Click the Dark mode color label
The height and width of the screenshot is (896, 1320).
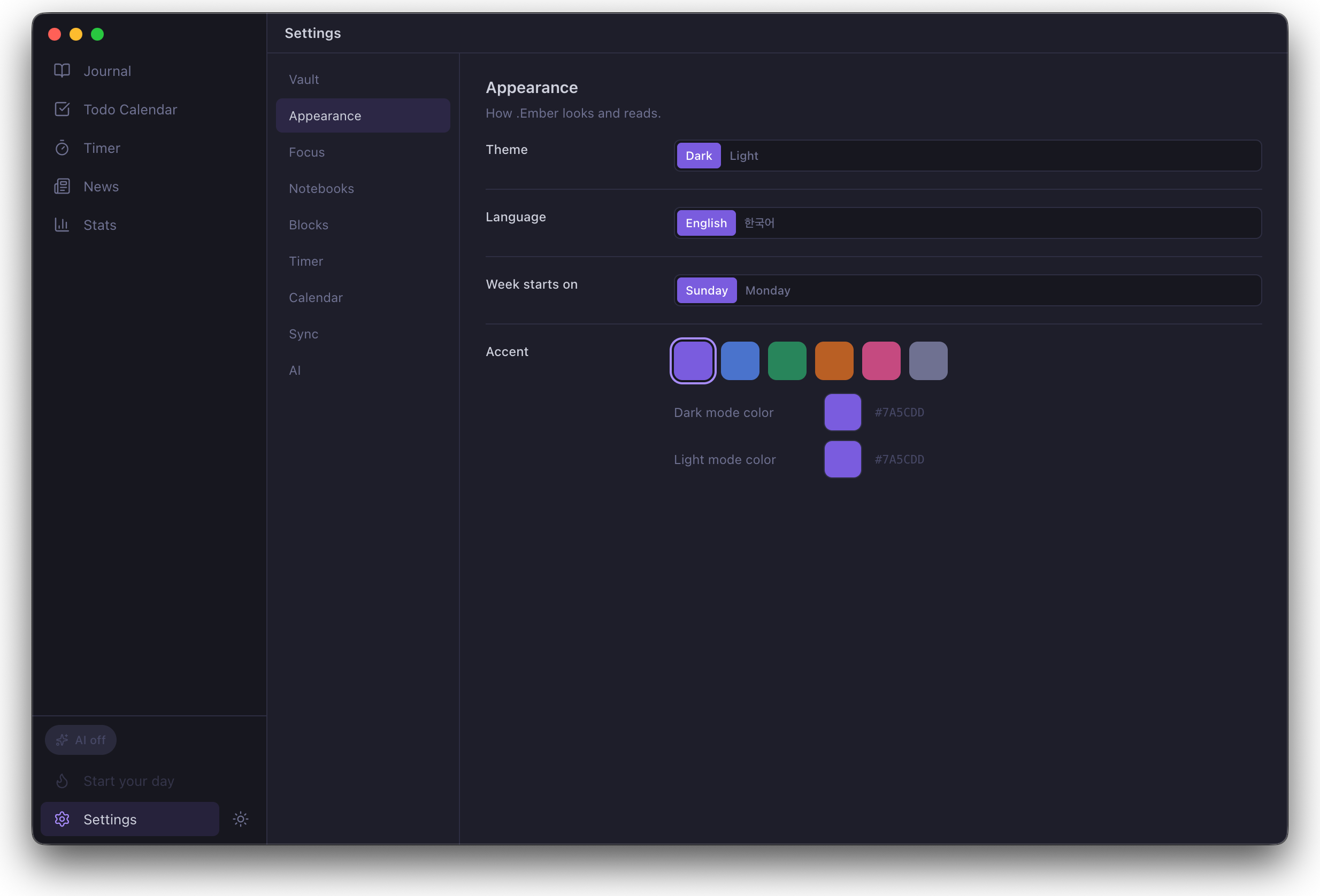[x=724, y=412]
